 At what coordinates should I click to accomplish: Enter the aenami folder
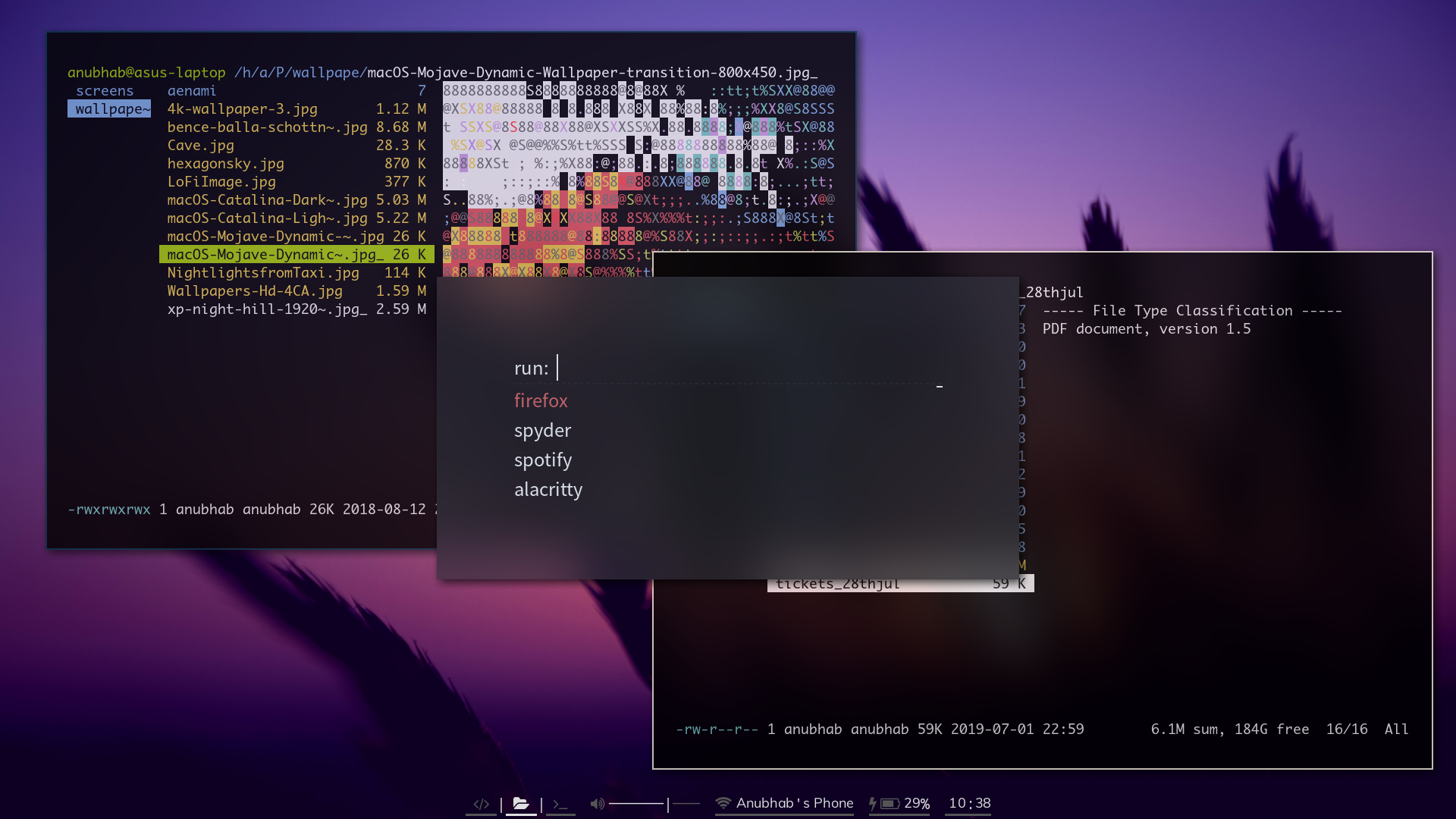click(192, 91)
